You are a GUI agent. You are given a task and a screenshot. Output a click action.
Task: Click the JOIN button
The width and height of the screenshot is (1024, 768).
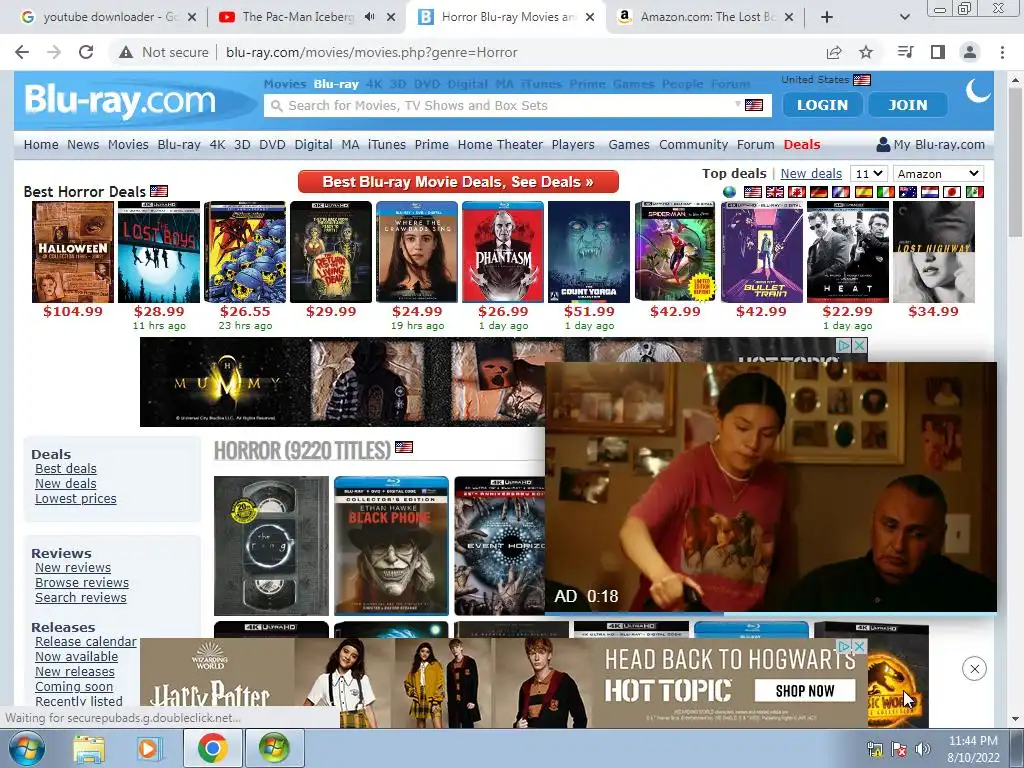(x=907, y=104)
